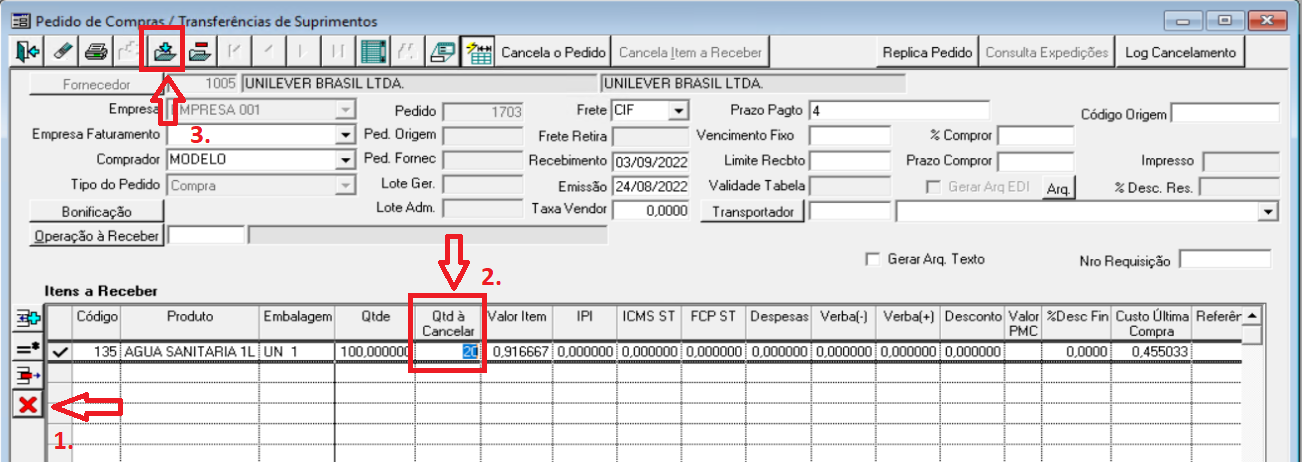Image resolution: width=1302 pixels, height=462 pixels.
Task: Click the Valor Item cell 0,916667
Action: tap(518, 351)
